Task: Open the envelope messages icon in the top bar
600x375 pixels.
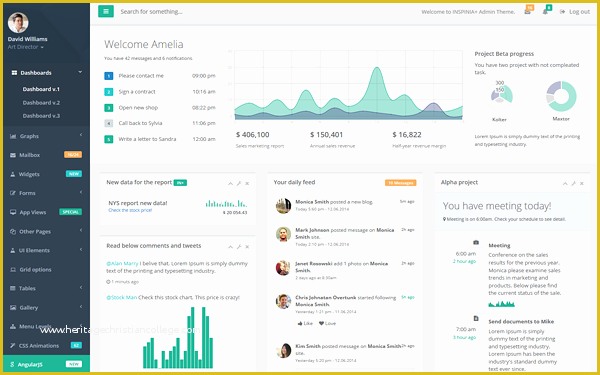Action: [527, 12]
